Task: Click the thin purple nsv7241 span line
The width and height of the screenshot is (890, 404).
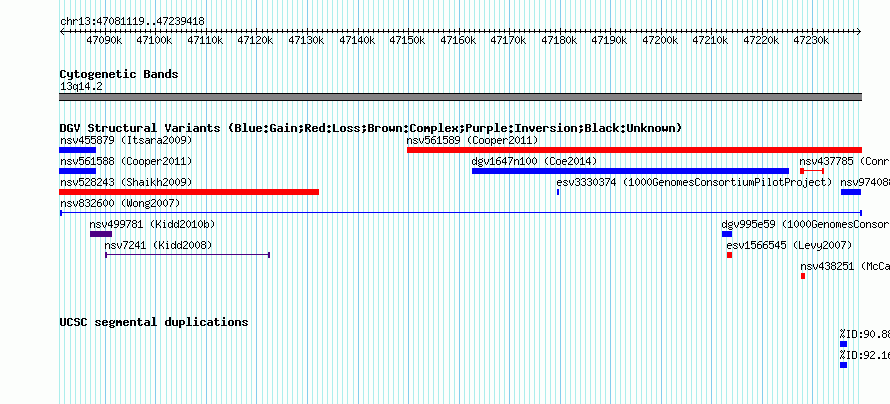Action: (187, 255)
